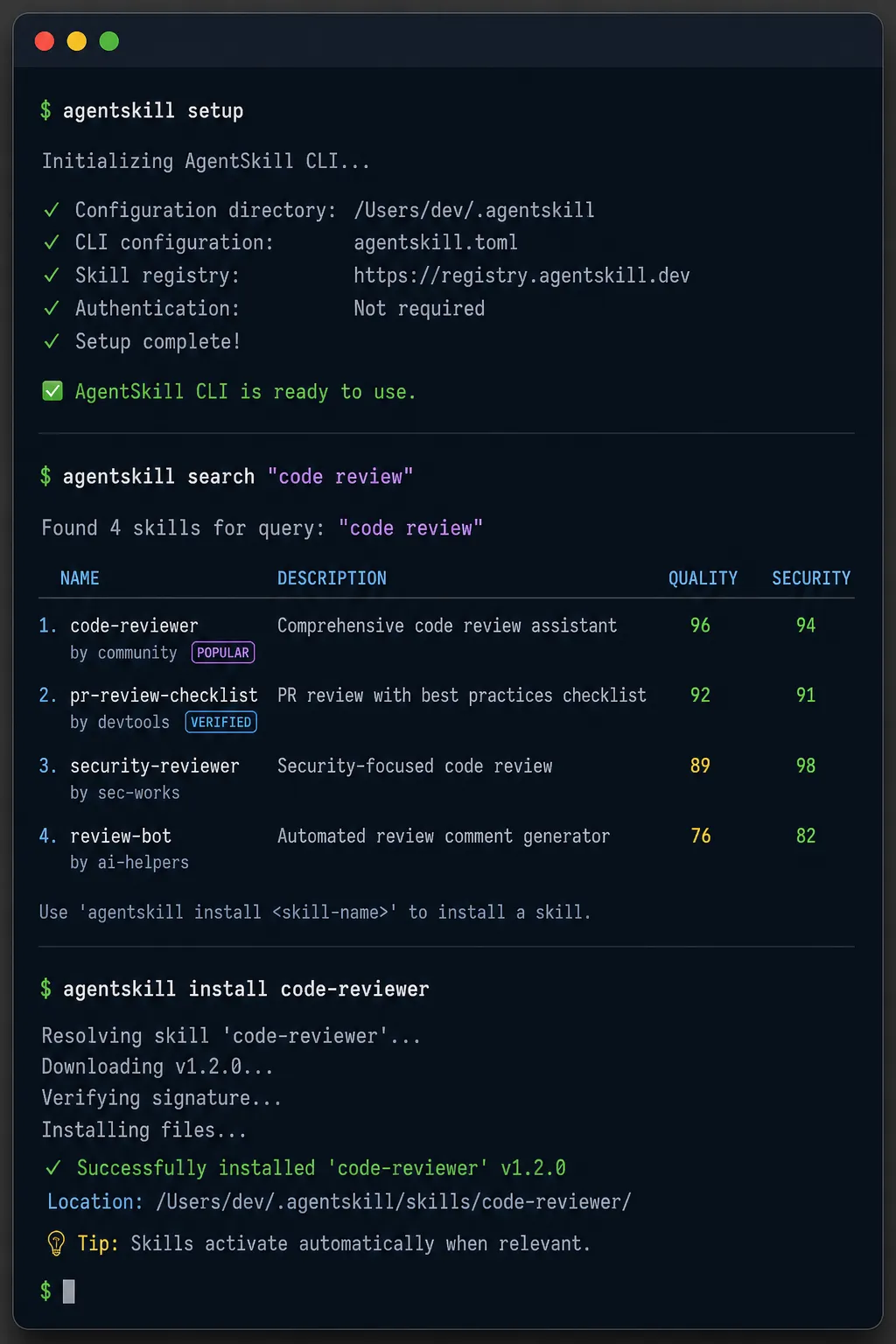Screen dimensions: 896x1344
Task: Click security score 91
Action: (x=806, y=696)
